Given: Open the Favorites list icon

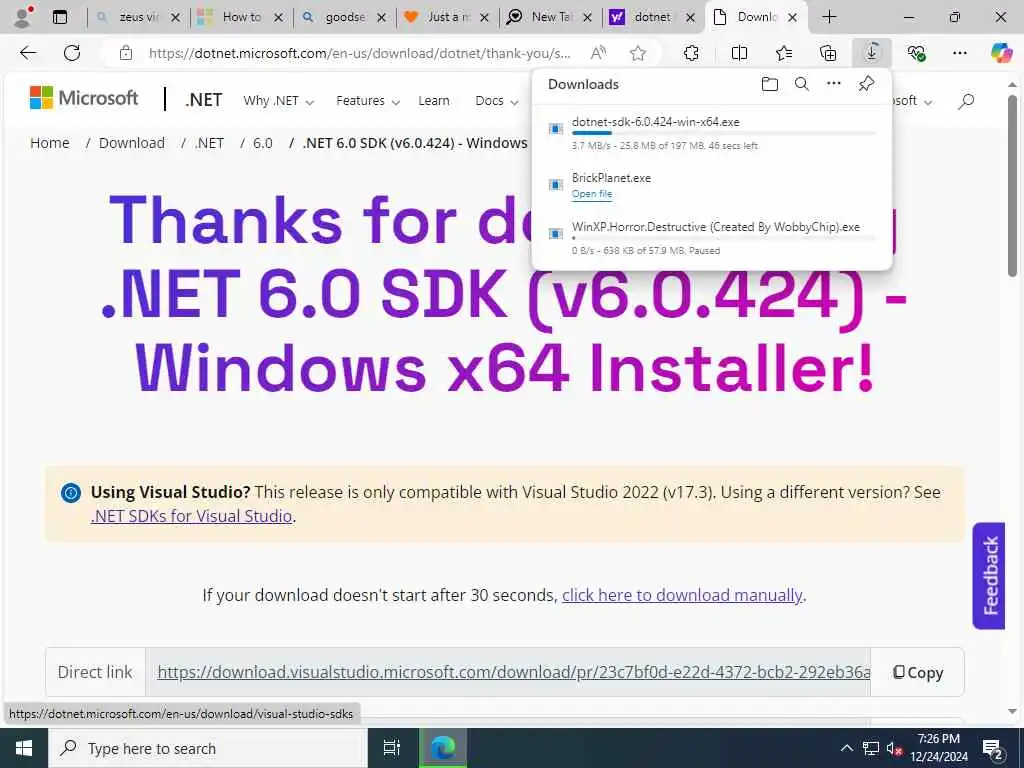Looking at the screenshot, I should [784, 53].
